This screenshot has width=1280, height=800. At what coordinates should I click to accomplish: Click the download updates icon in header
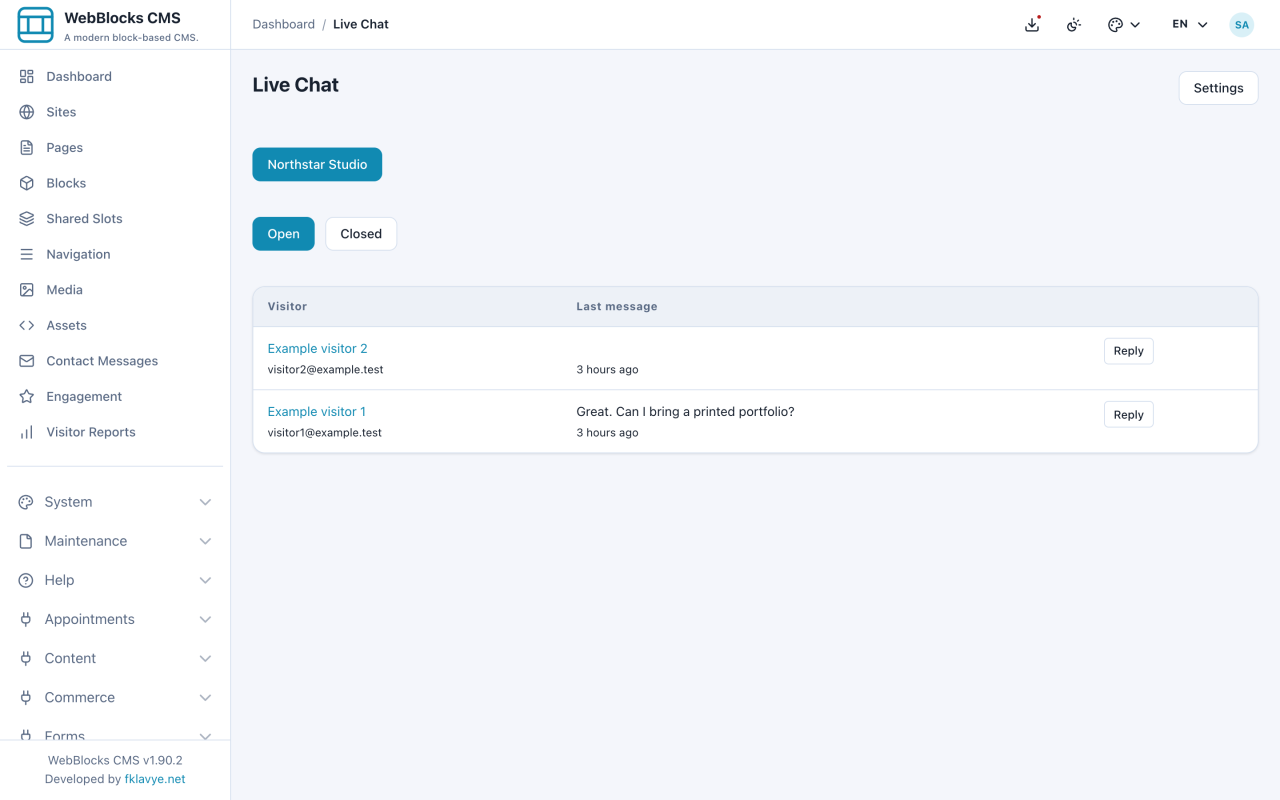tap(1032, 25)
